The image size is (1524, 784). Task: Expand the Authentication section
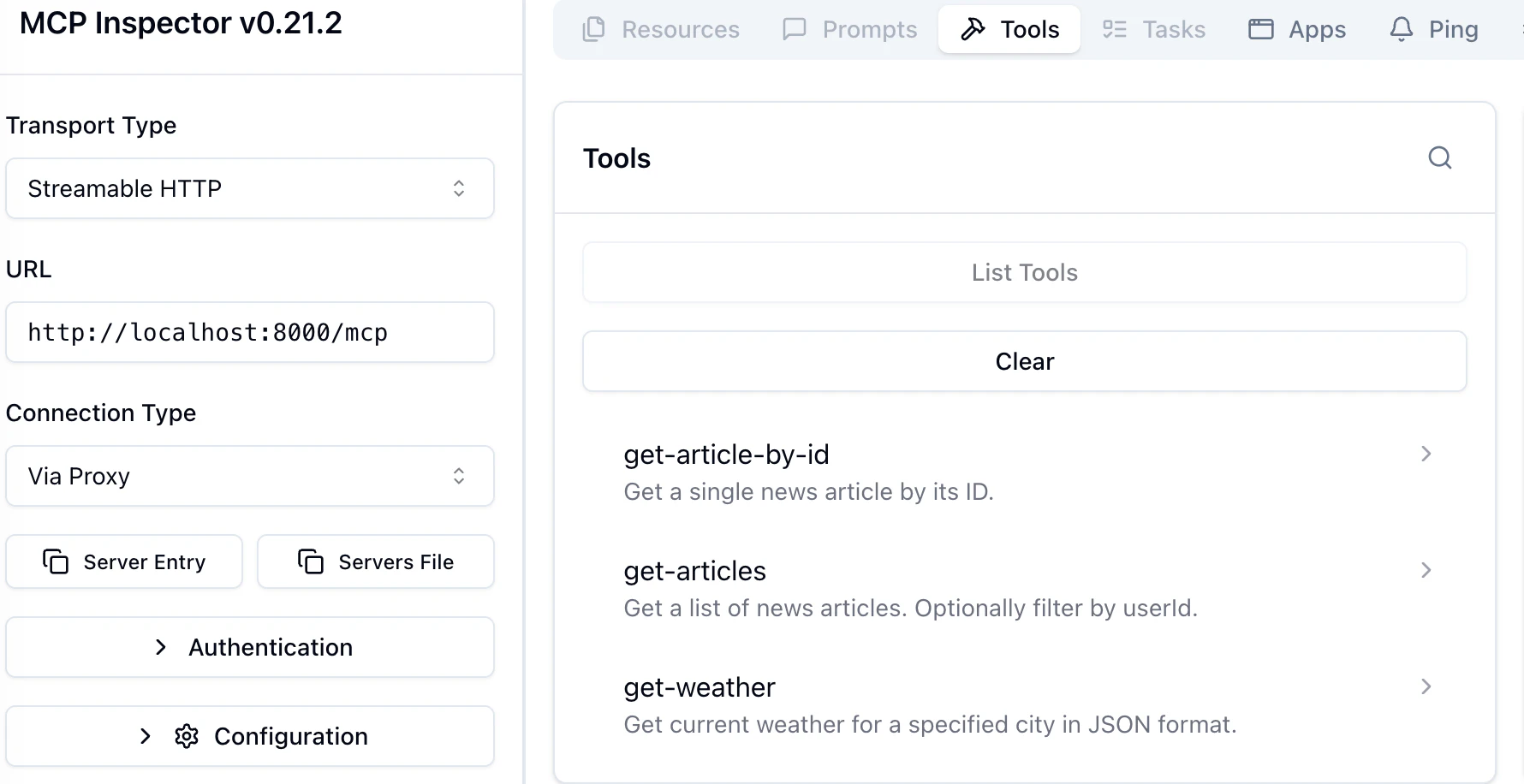tap(249, 647)
